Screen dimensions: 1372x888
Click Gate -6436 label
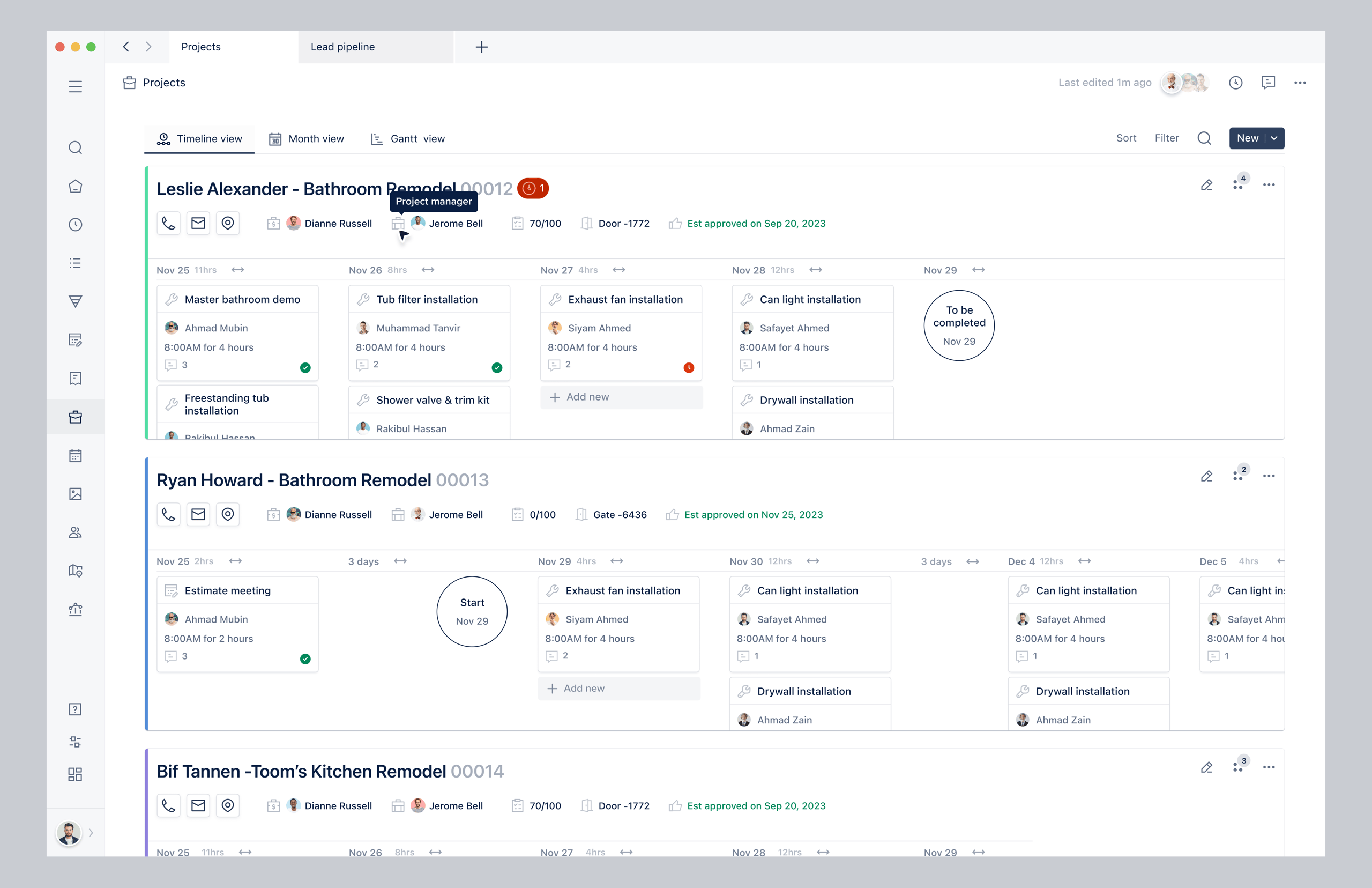coord(620,514)
